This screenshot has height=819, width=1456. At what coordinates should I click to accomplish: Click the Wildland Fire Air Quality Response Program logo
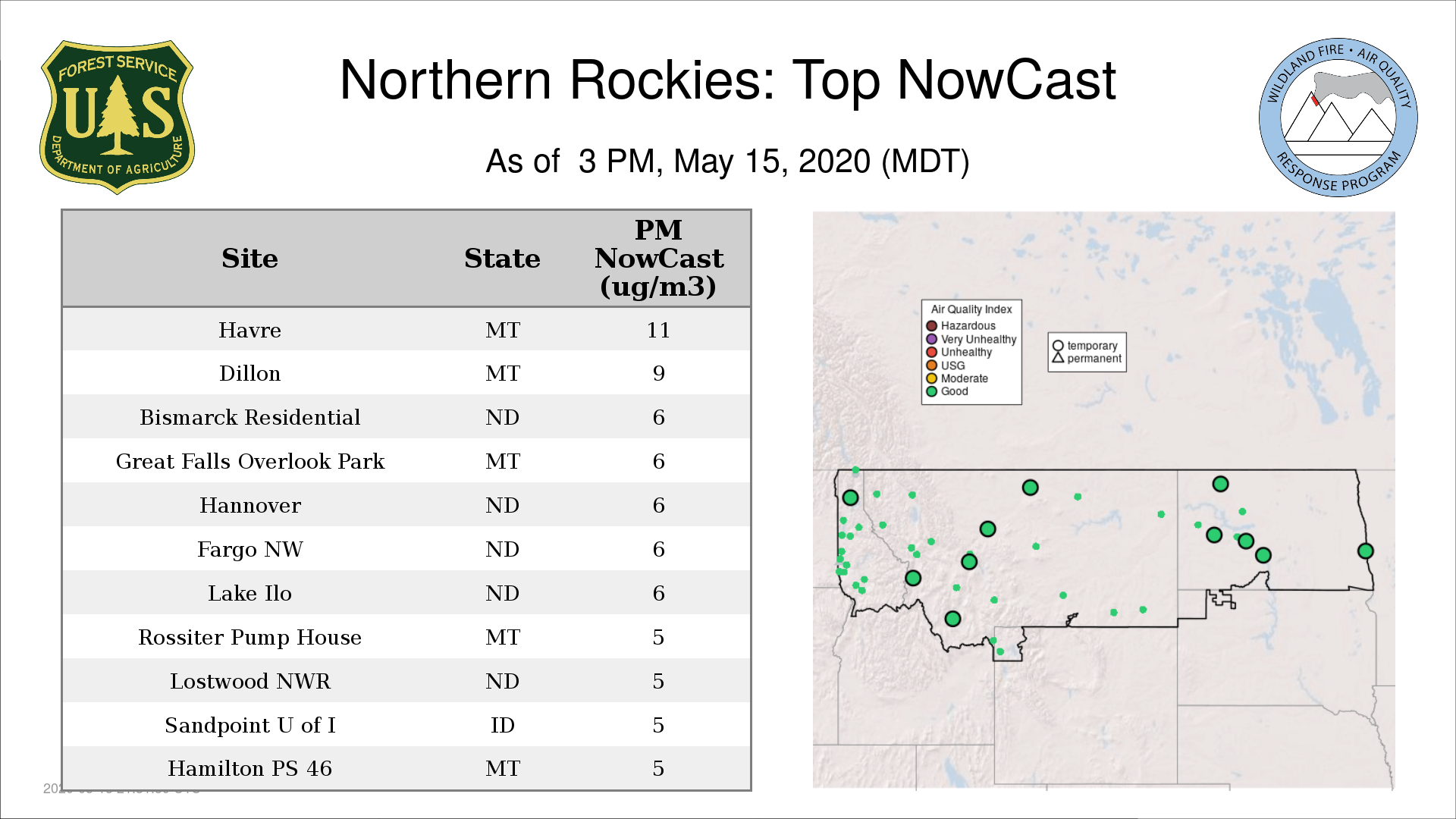tap(1338, 118)
